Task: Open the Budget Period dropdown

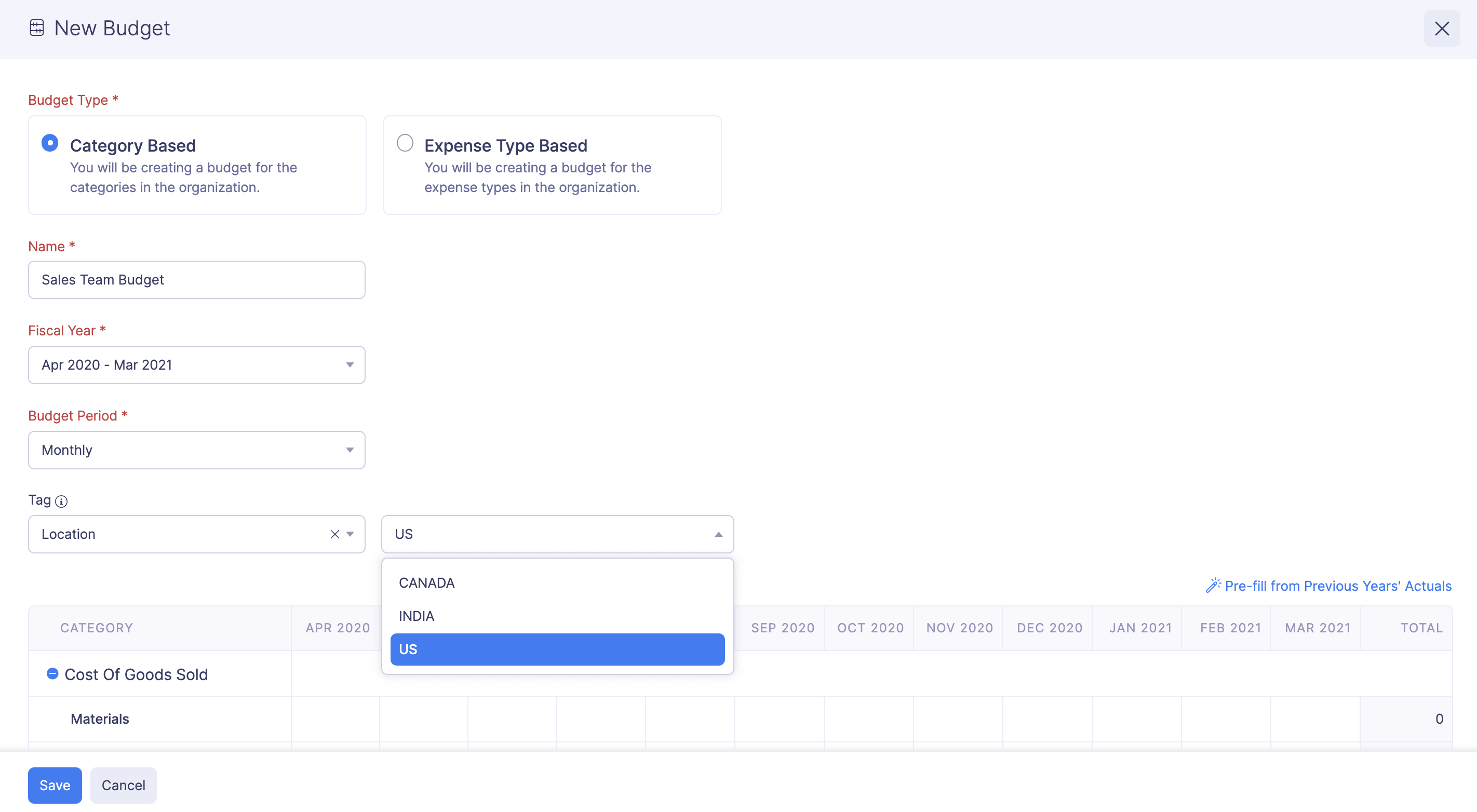Action: [x=197, y=450]
